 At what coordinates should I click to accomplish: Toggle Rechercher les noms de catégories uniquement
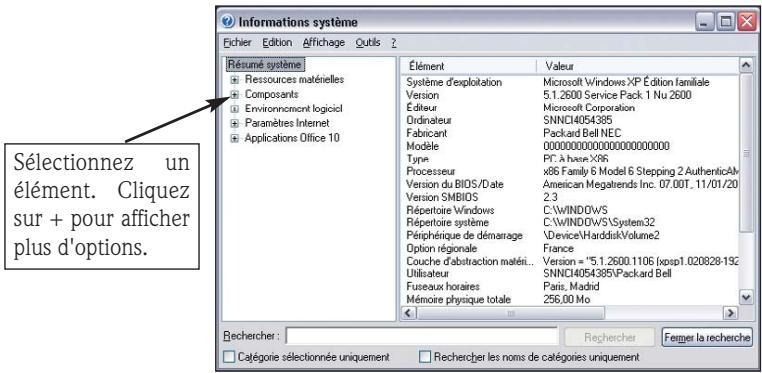click(x=425, y=357)
